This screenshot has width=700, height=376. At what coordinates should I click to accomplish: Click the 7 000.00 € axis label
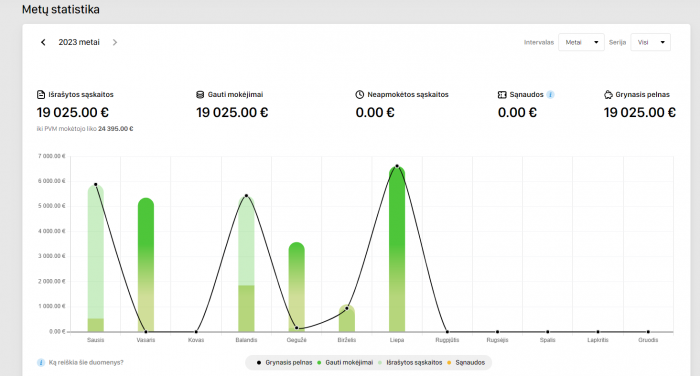(51, 156)
